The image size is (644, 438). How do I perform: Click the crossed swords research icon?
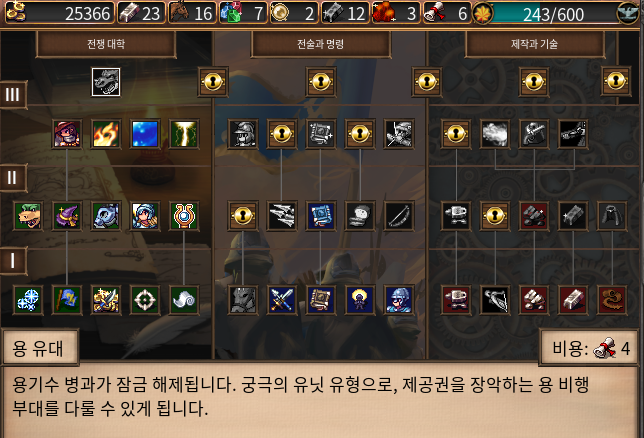coord(282,300)
